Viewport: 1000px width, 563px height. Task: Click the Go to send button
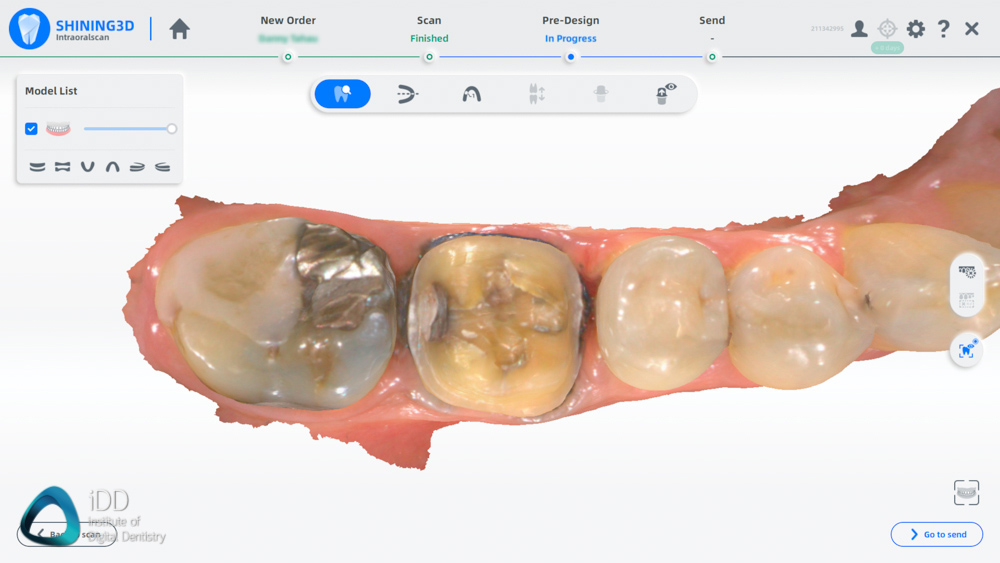click(936, 534)
